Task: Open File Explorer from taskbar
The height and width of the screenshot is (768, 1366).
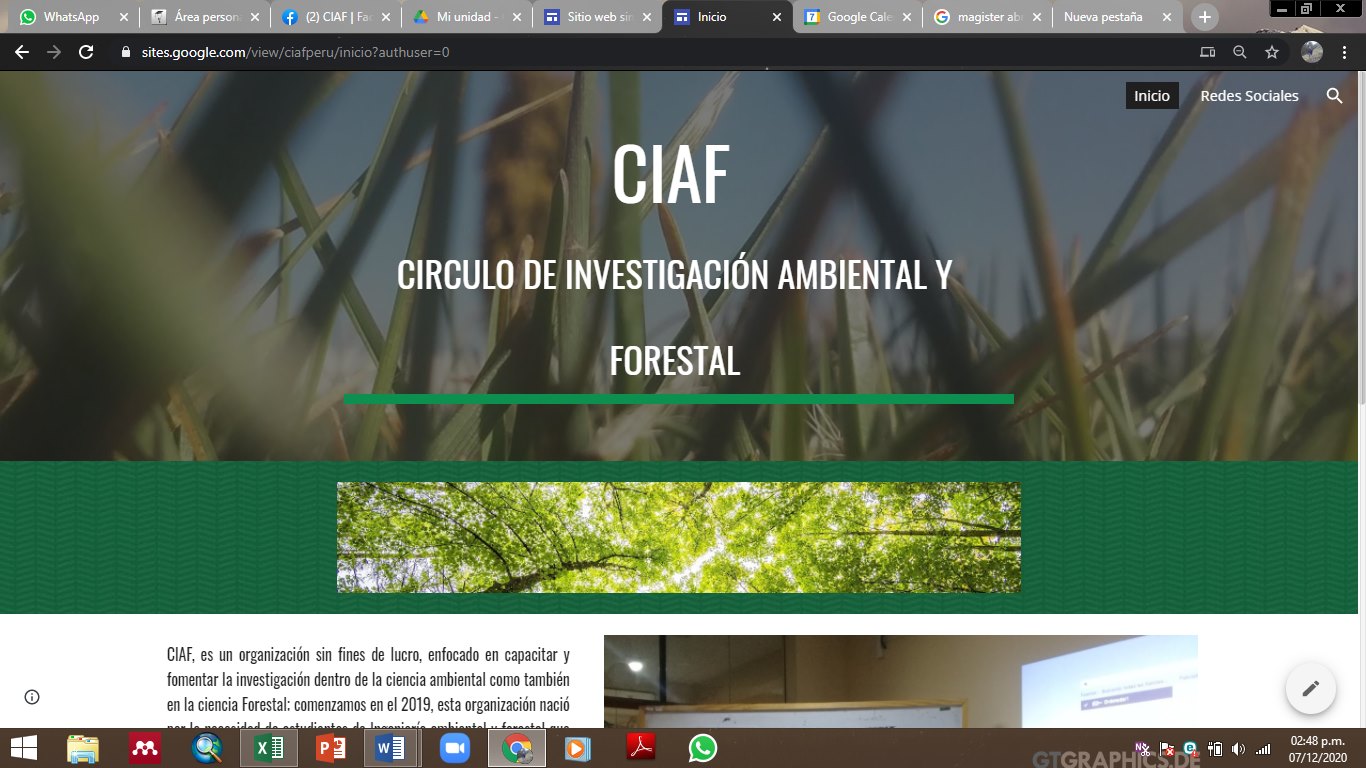Action: coord(83,748)
